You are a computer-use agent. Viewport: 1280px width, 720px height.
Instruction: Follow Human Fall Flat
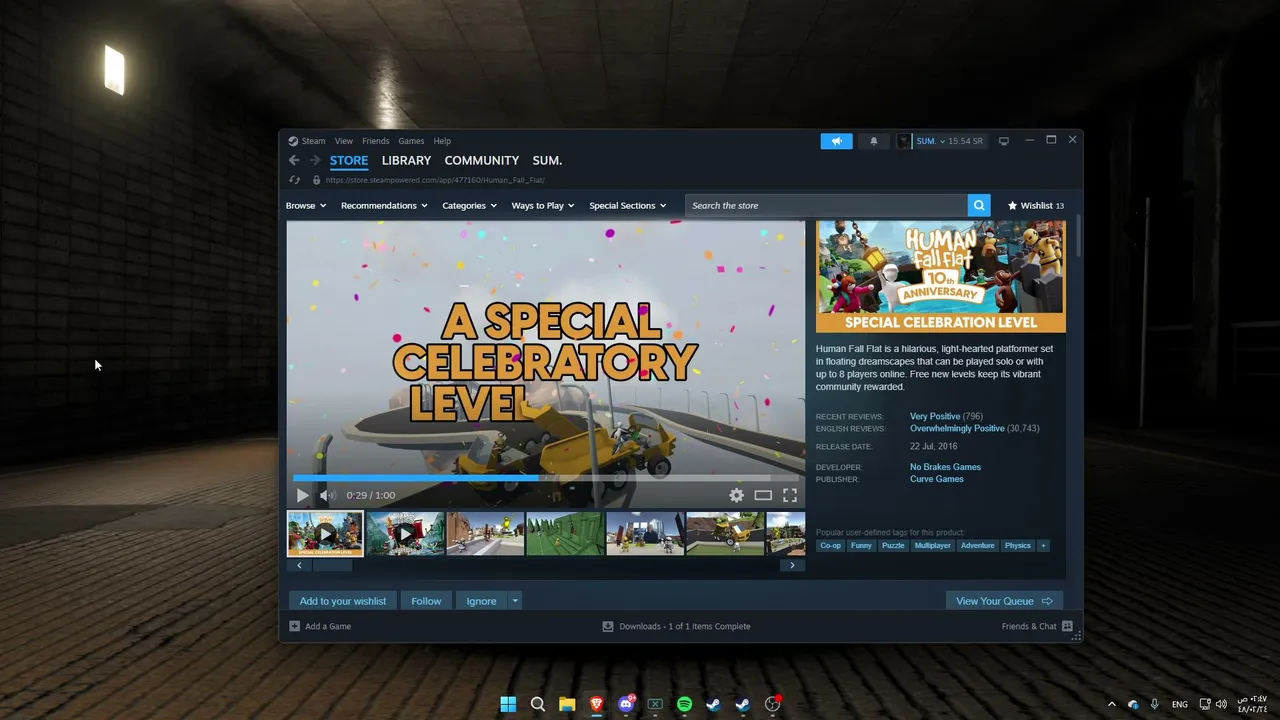tap(426, 601)
